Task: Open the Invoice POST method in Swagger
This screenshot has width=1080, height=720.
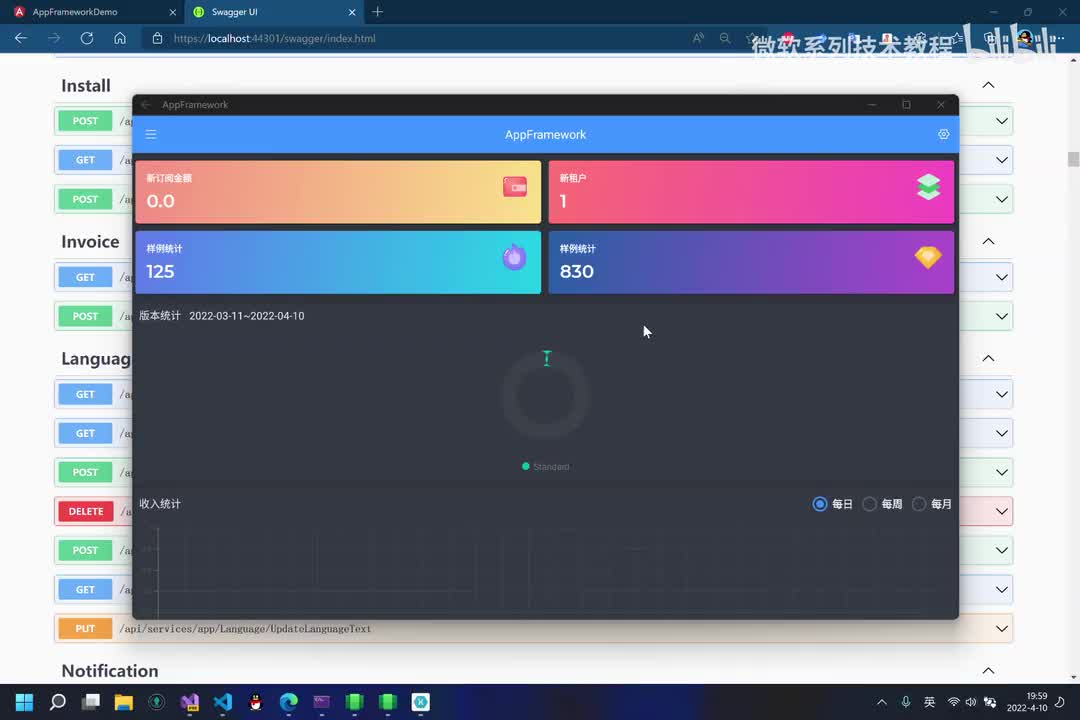Action: pyautogui.click(x=85, y=316)
